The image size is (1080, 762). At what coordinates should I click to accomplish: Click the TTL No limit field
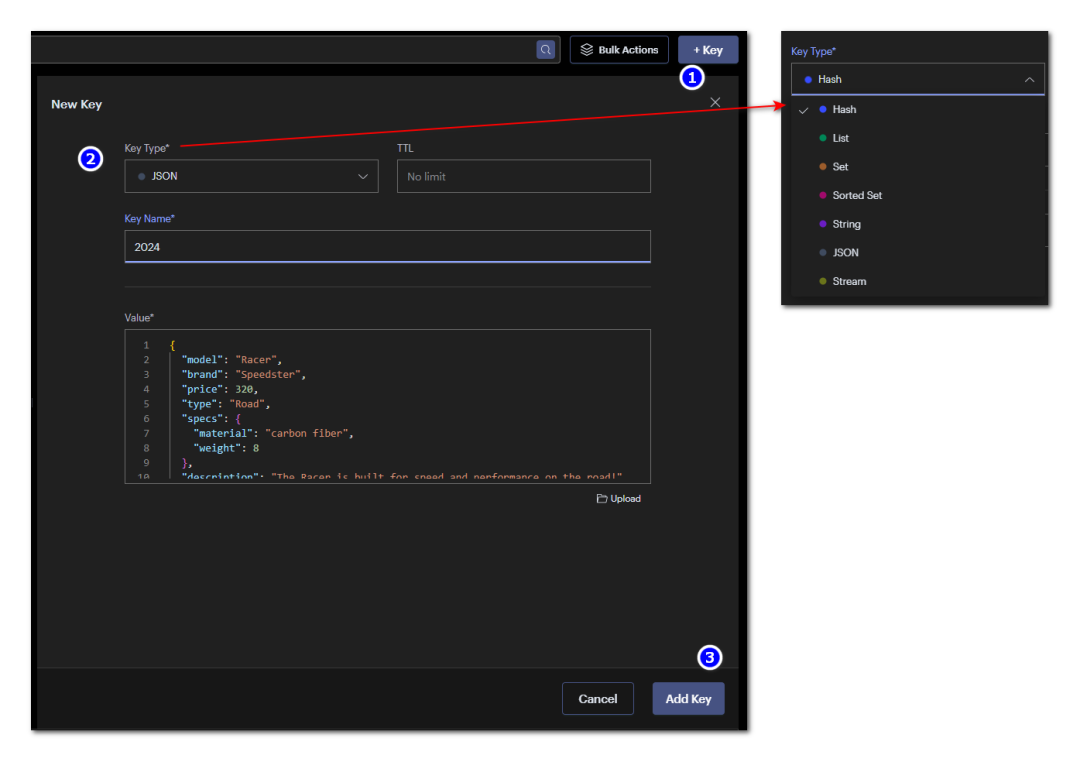point(523,176)
